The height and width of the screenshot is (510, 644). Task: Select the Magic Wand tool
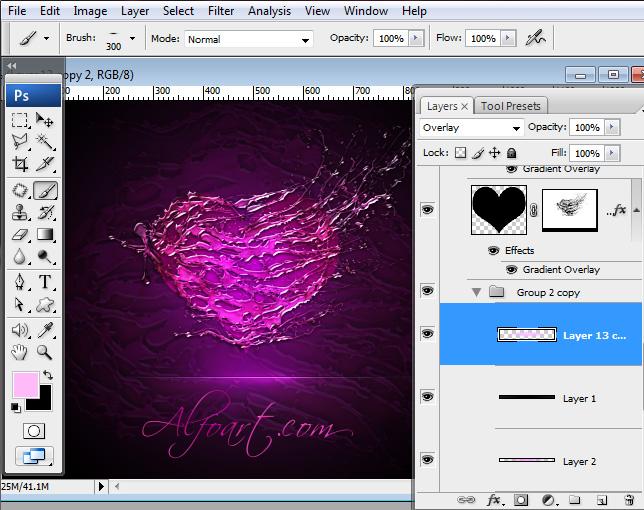tap(44, 142)
